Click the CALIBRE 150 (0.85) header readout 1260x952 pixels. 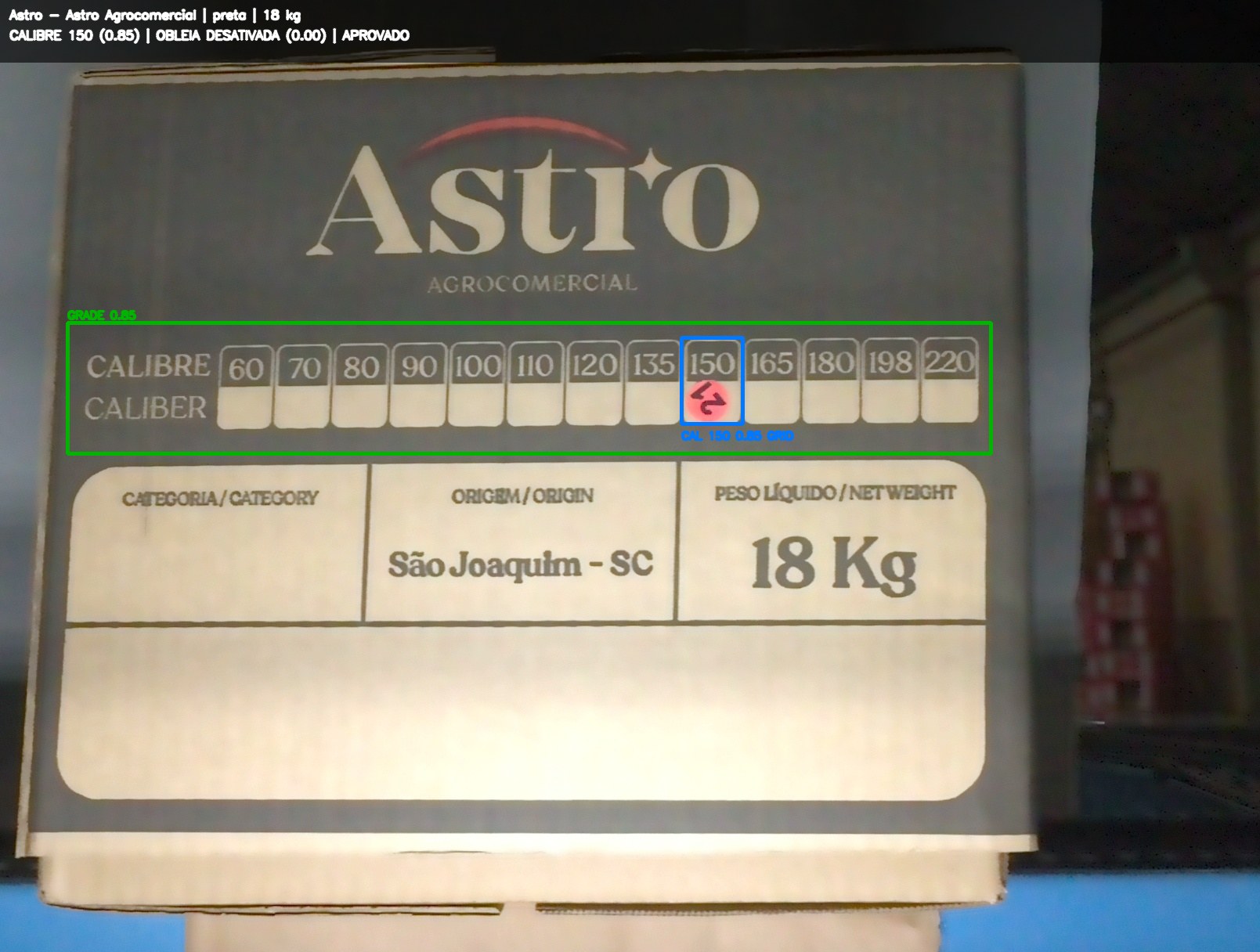[74, 35]
